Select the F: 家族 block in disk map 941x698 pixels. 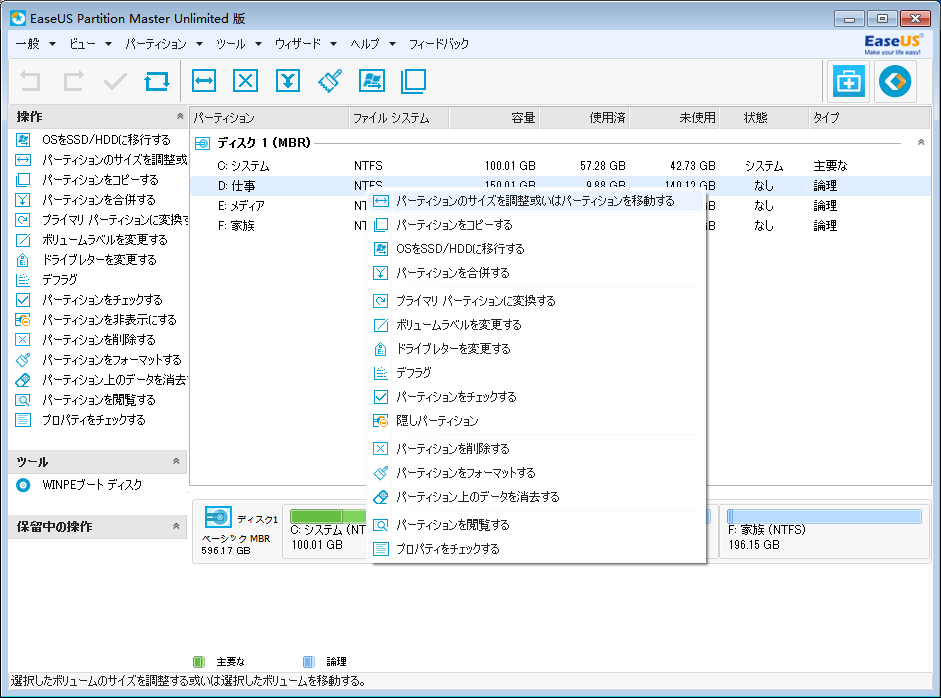[x=824, y=532]
